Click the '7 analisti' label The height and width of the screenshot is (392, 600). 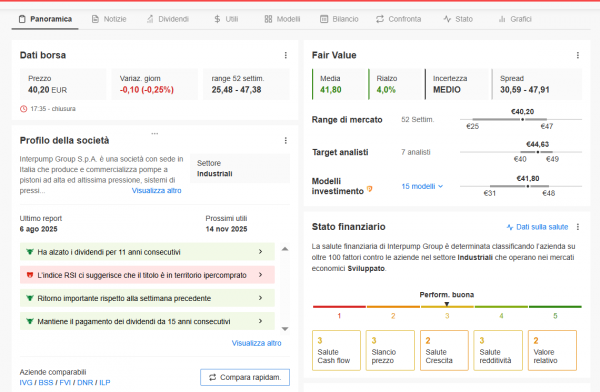click(x=416, y=152)
